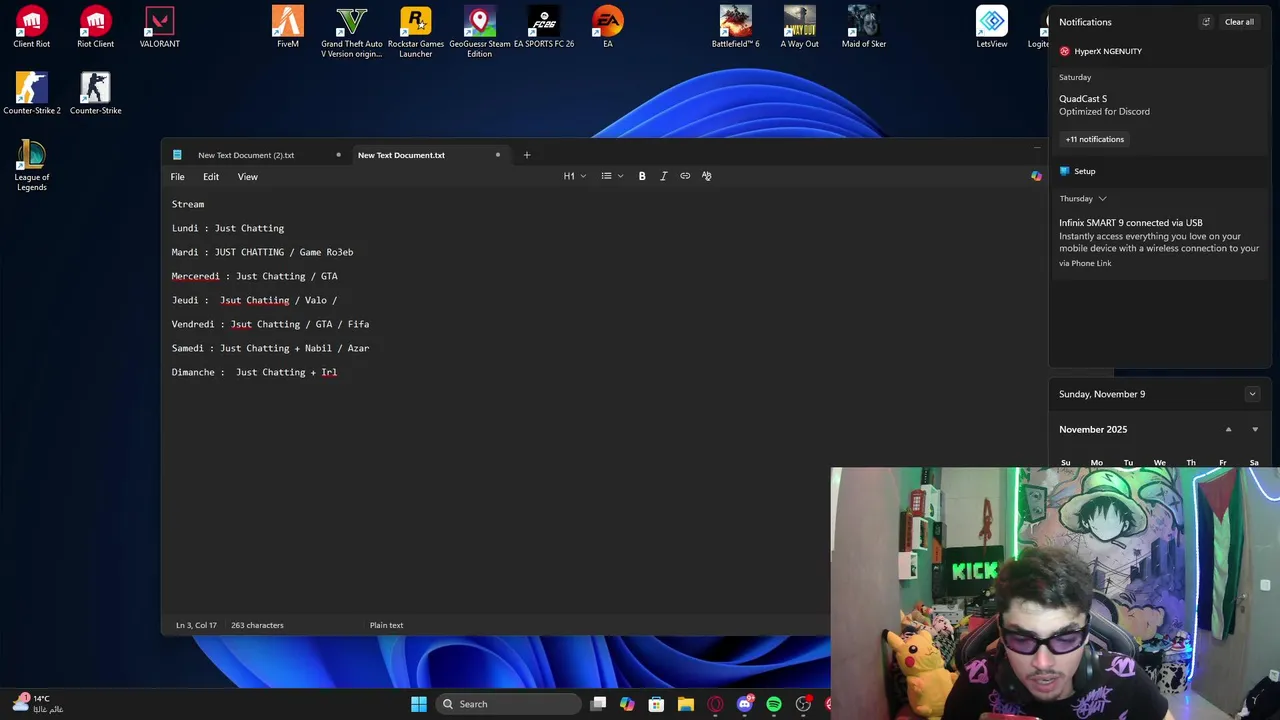
Task: Insert a link using the toolbar link icon
Action: point(685,176)
